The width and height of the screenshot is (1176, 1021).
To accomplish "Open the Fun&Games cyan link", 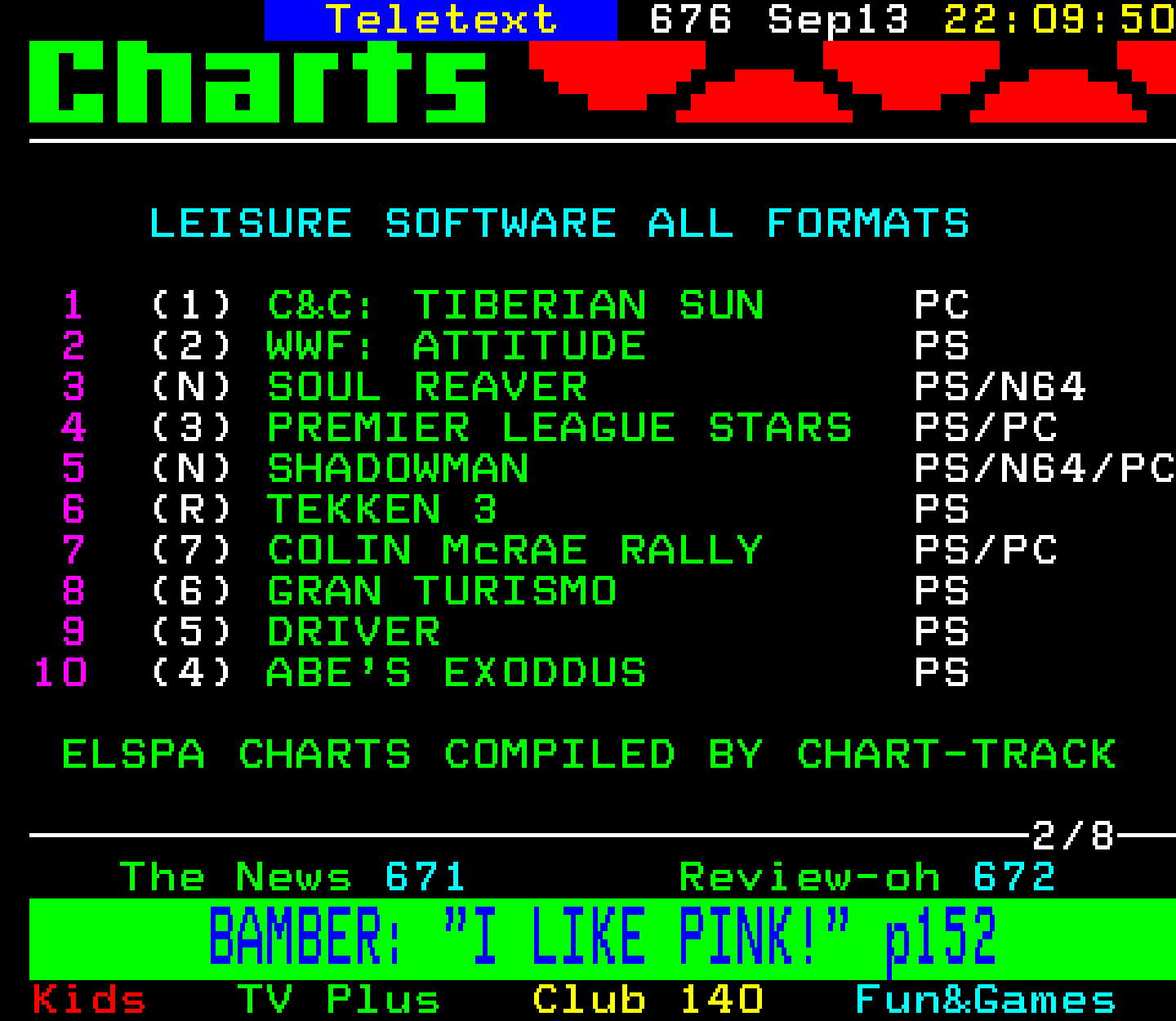I will pos(985,1000).
